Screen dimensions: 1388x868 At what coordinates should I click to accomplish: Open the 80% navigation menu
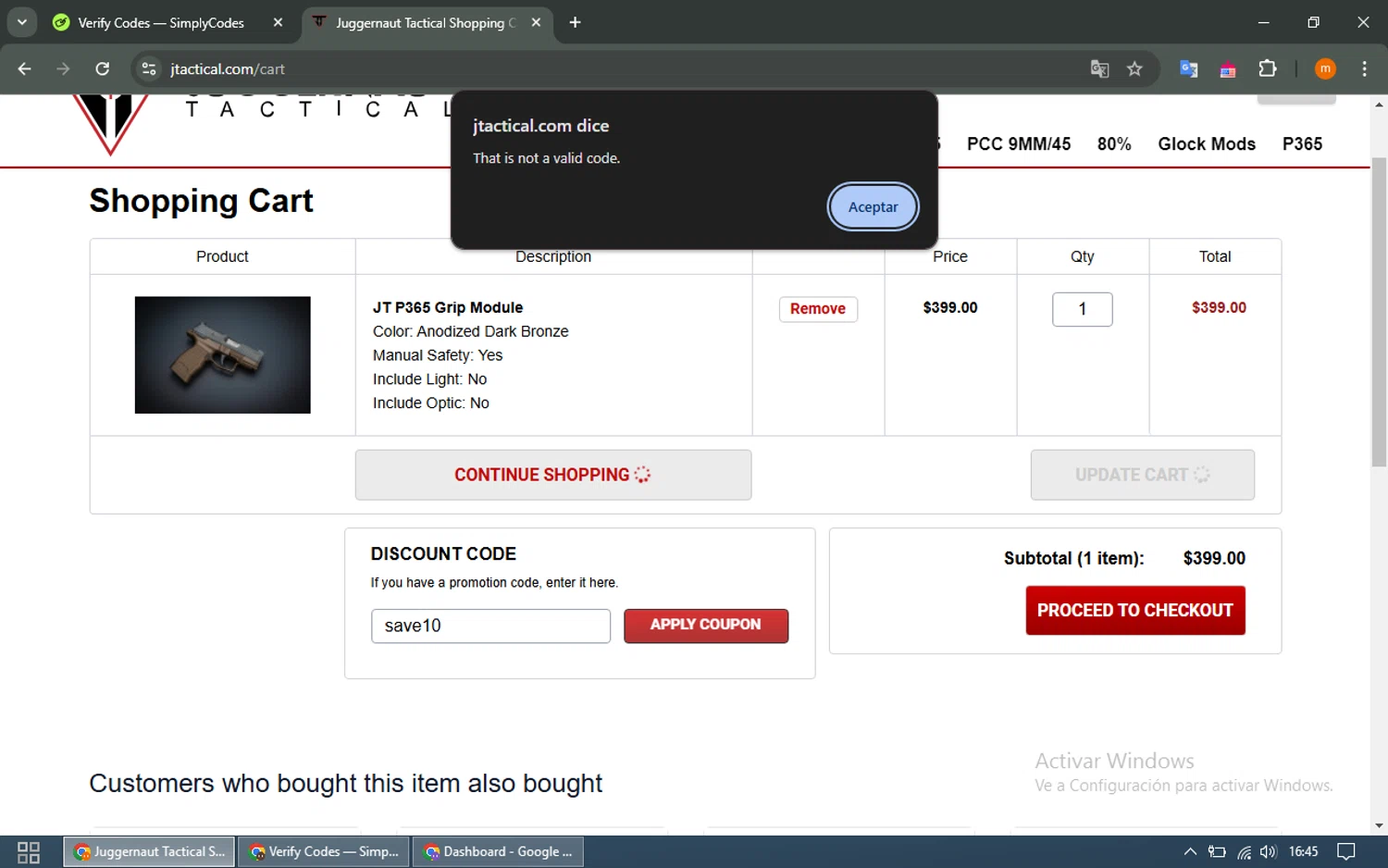(x=1114, y=143)
